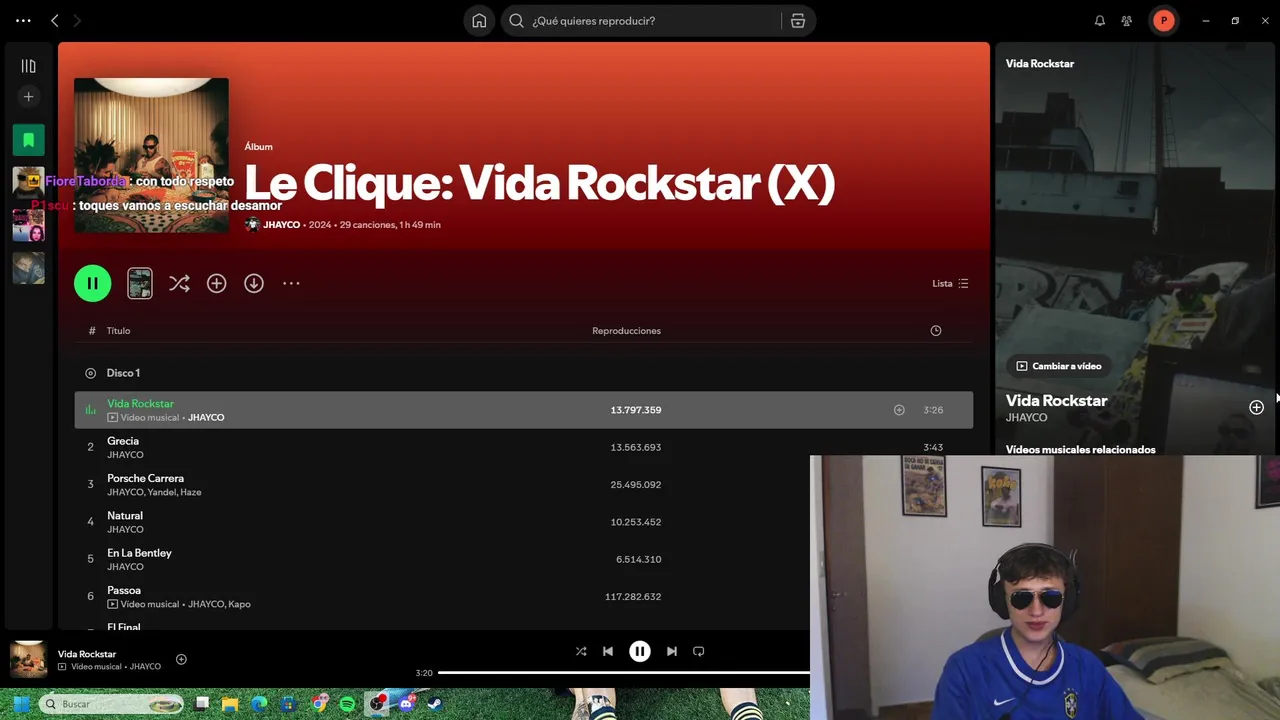Click Cambiar a video button

pyautogui.click(x=1059, y=366)
